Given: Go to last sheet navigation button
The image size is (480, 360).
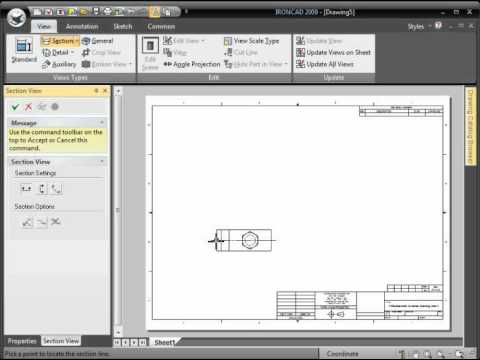Looking at the screenshot, I should [x=143, y=342].
